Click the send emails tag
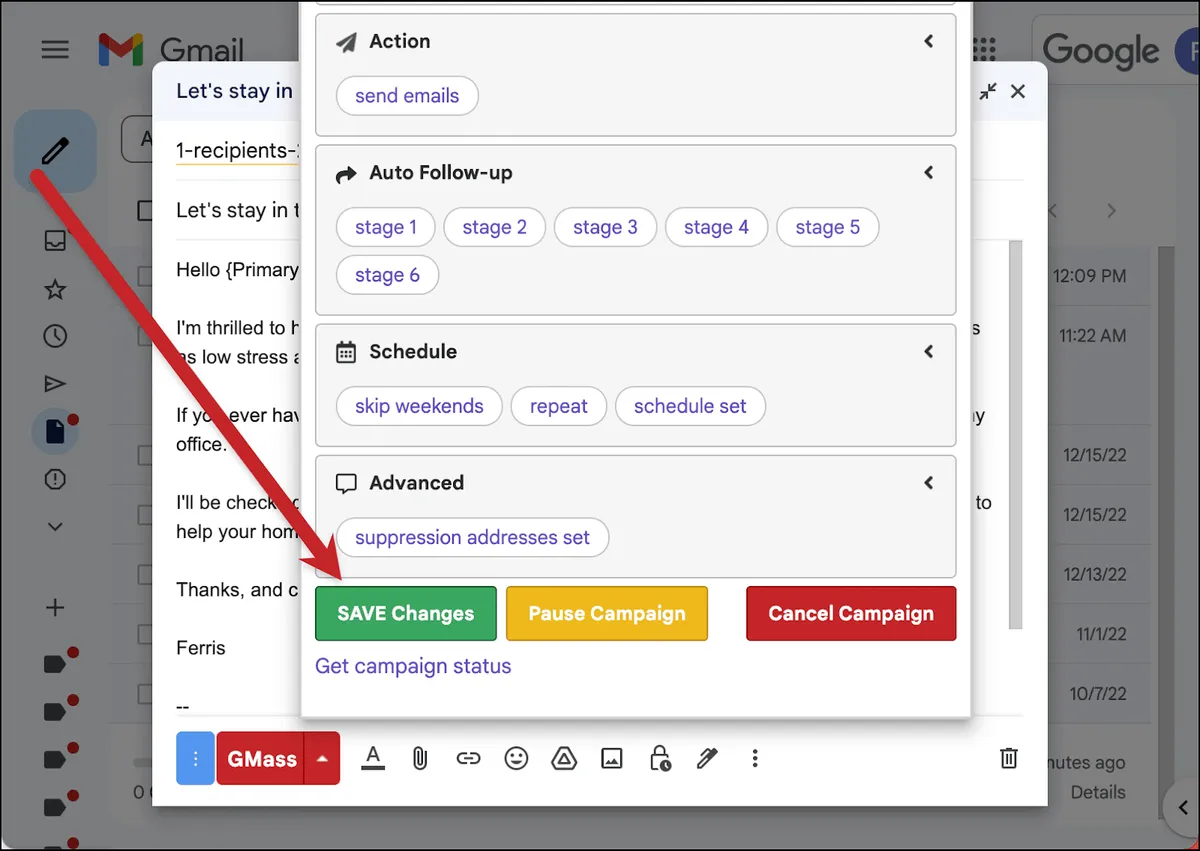This screenshot has width=1200, height=851. pos(407,96)
